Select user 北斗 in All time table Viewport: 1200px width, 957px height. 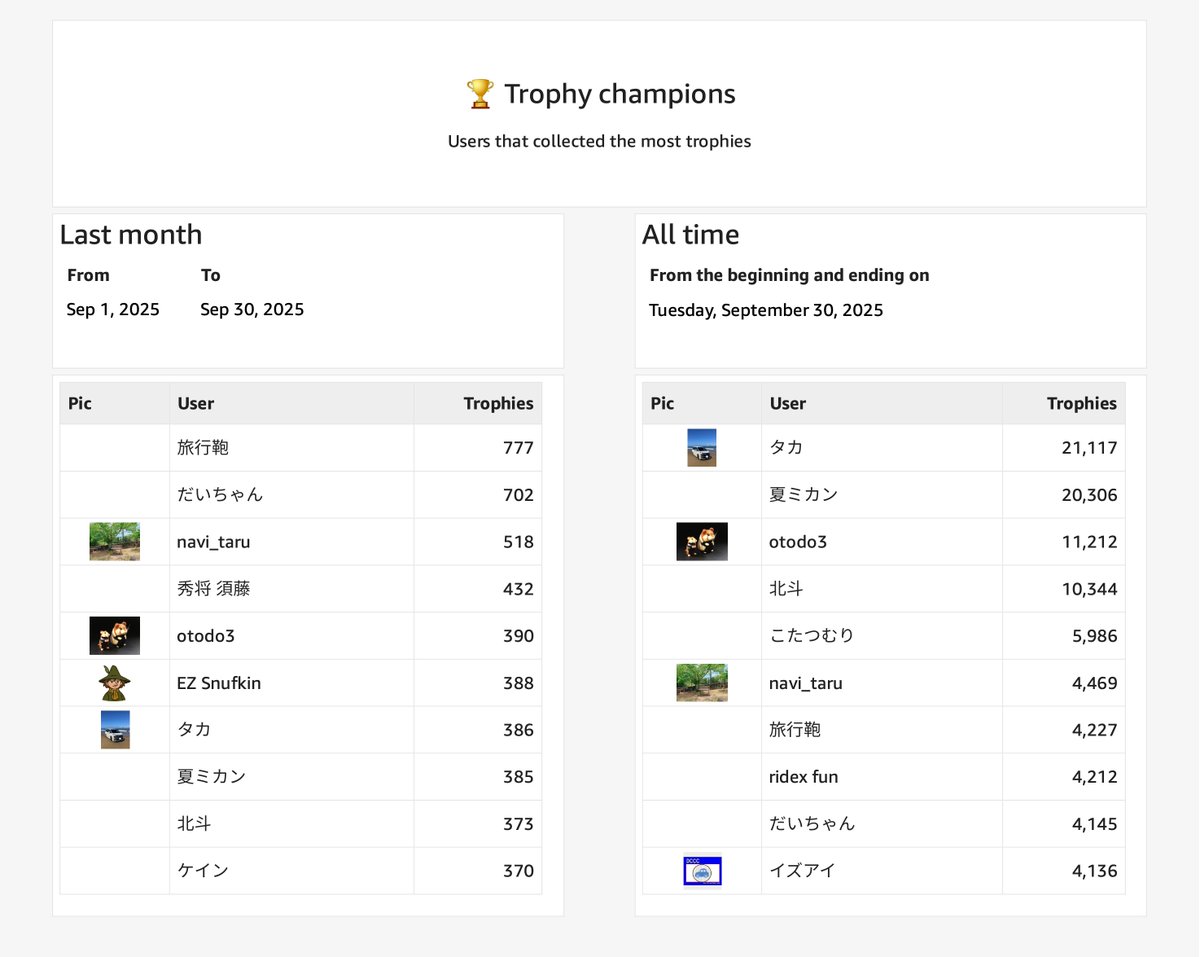click(786, 589)
